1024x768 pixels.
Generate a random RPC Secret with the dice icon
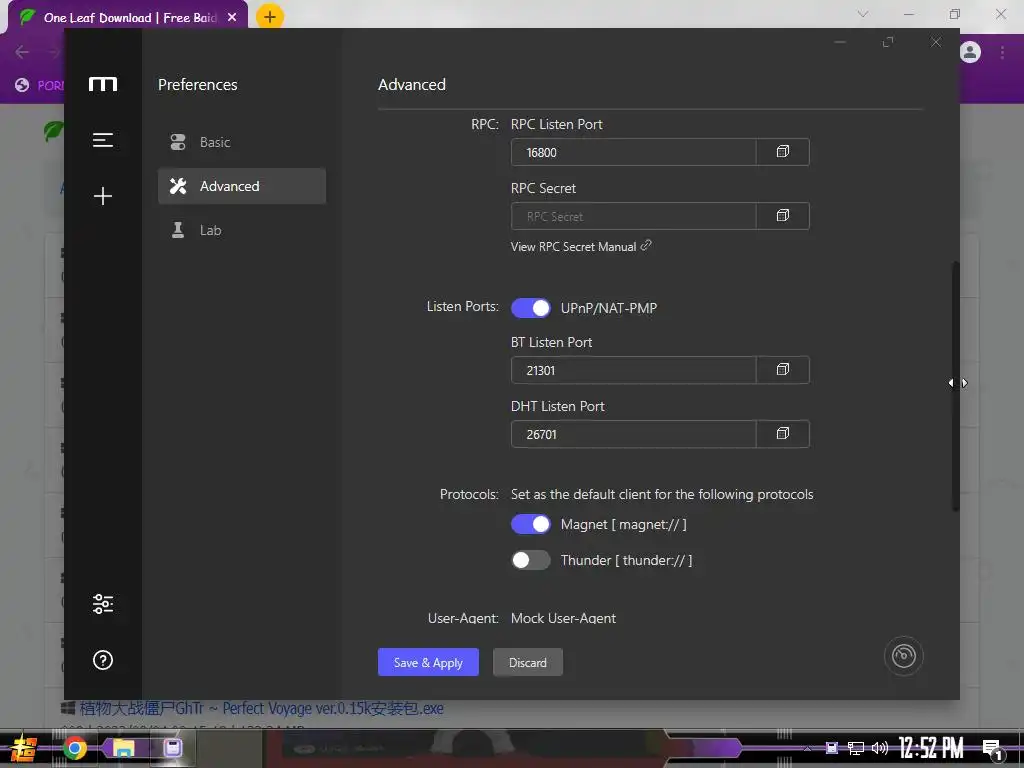(782, 216)
